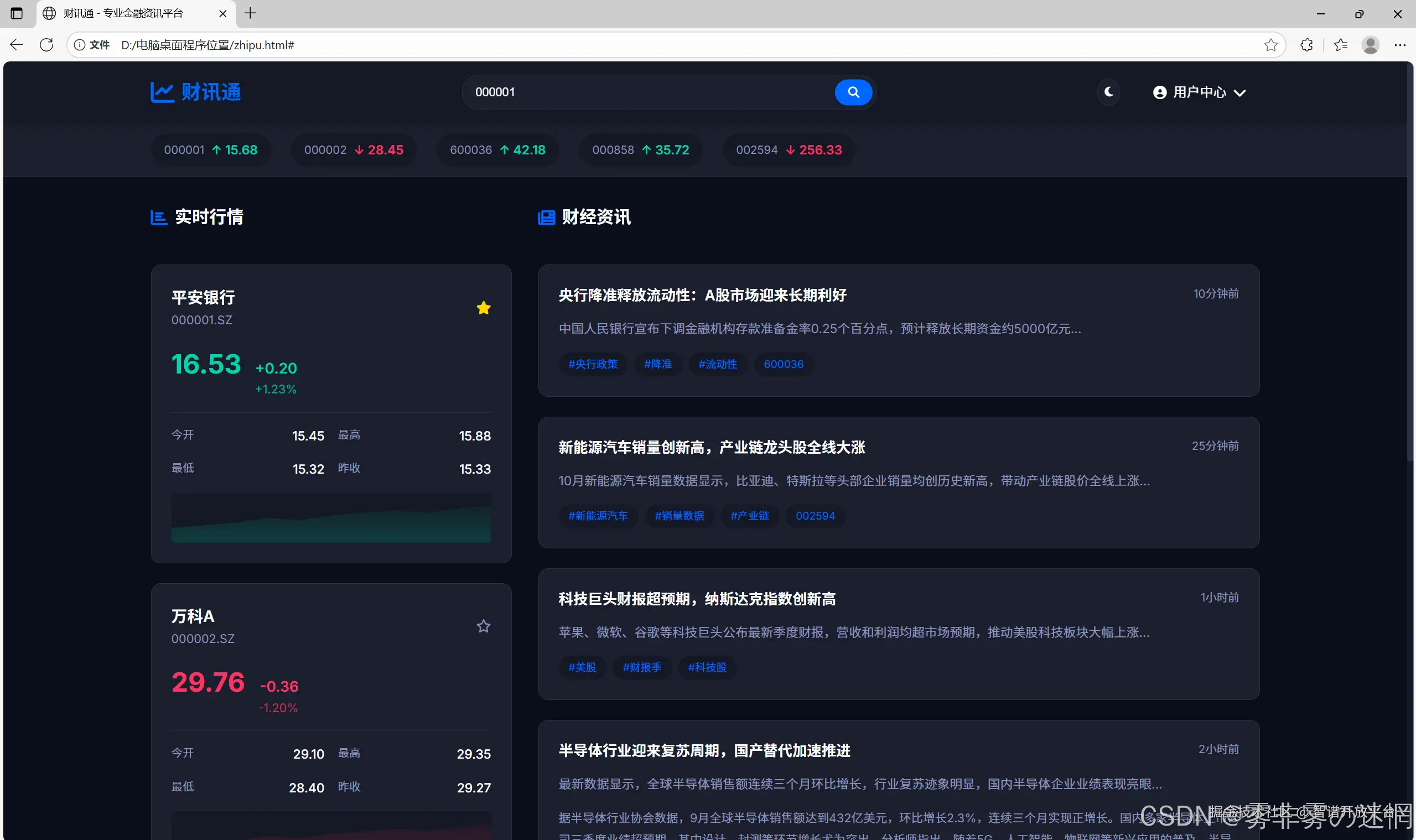Open browser extensions puzzle icon
This screenshot has height=840, width=1416.
(1306, 45)
